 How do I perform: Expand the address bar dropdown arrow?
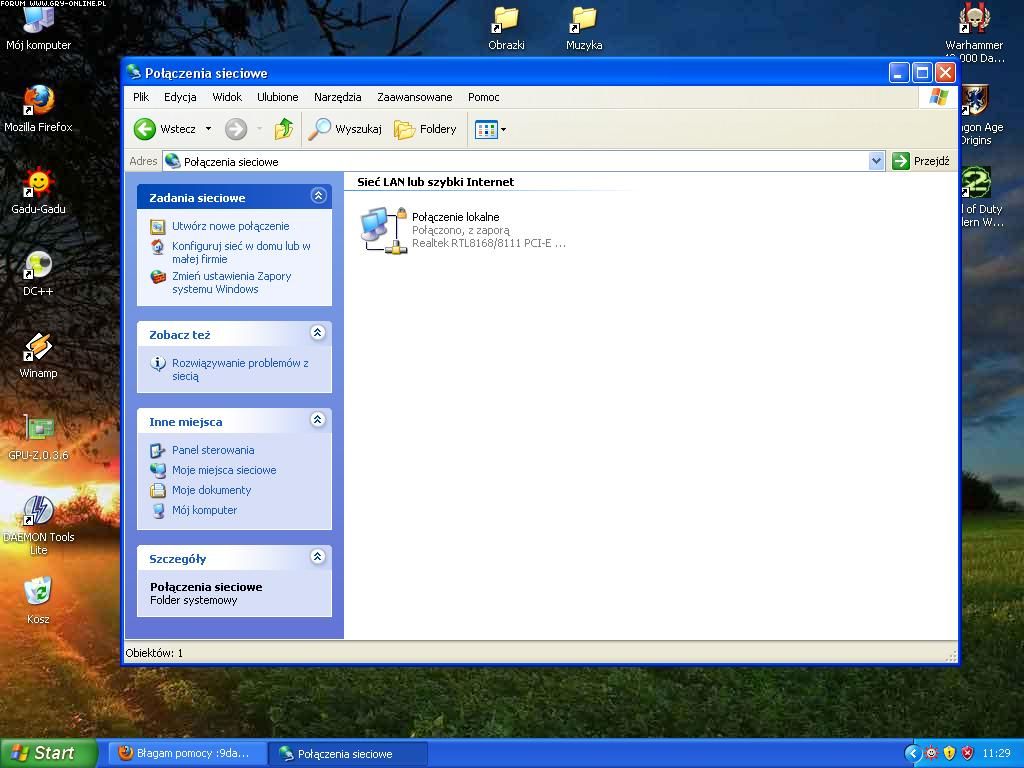click(x=876, y=161)
